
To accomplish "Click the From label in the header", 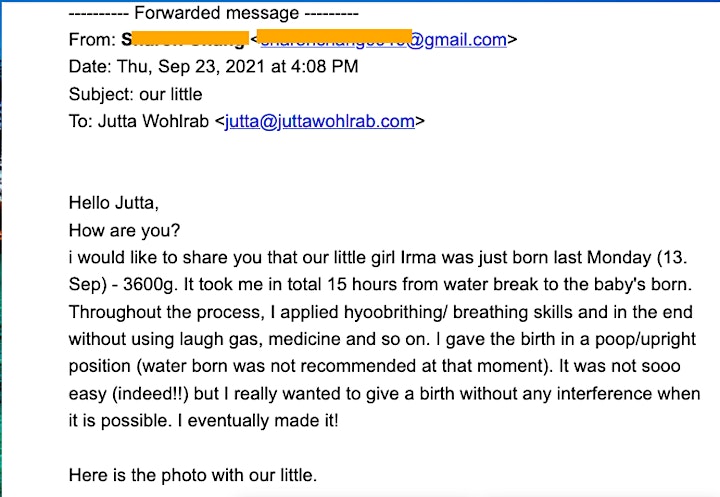I will pyautogui.click(x=92, y=40).
